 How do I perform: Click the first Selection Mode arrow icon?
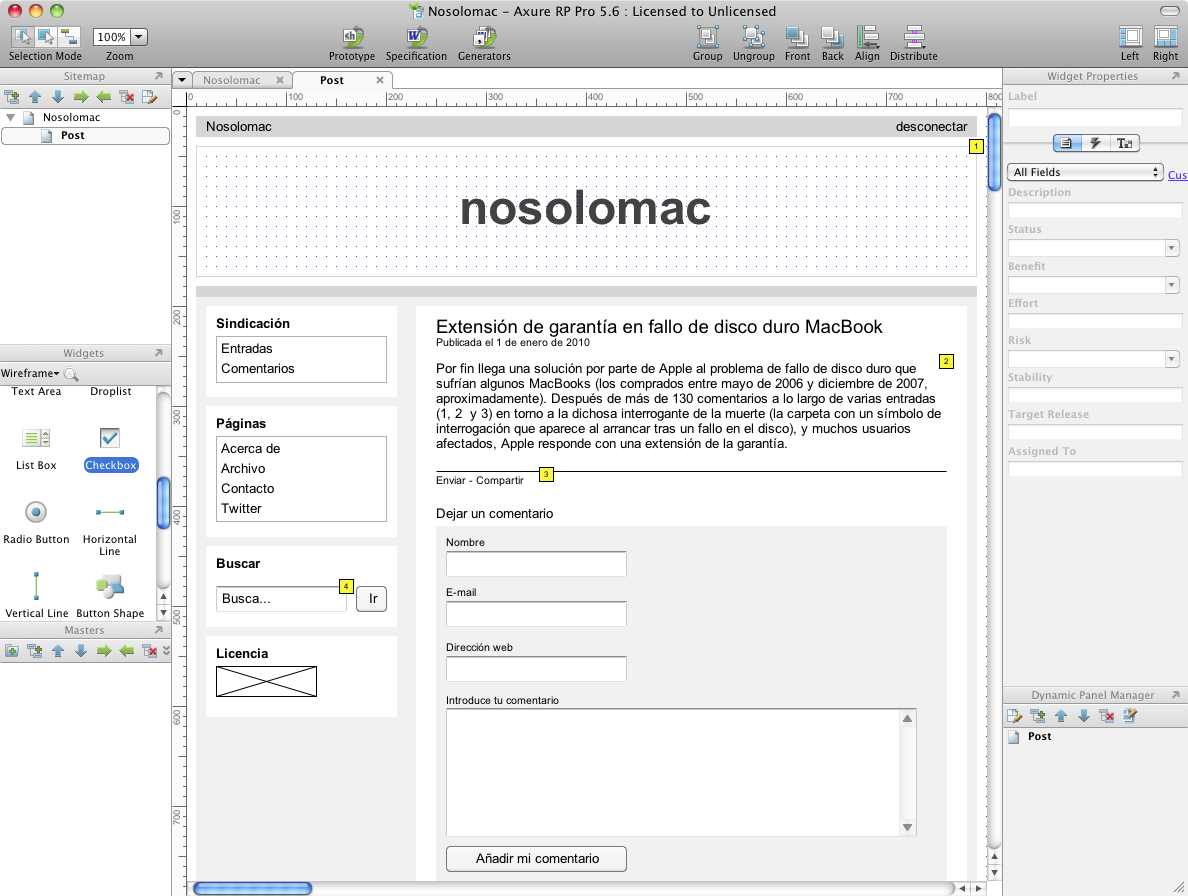[x=22, y=36]
